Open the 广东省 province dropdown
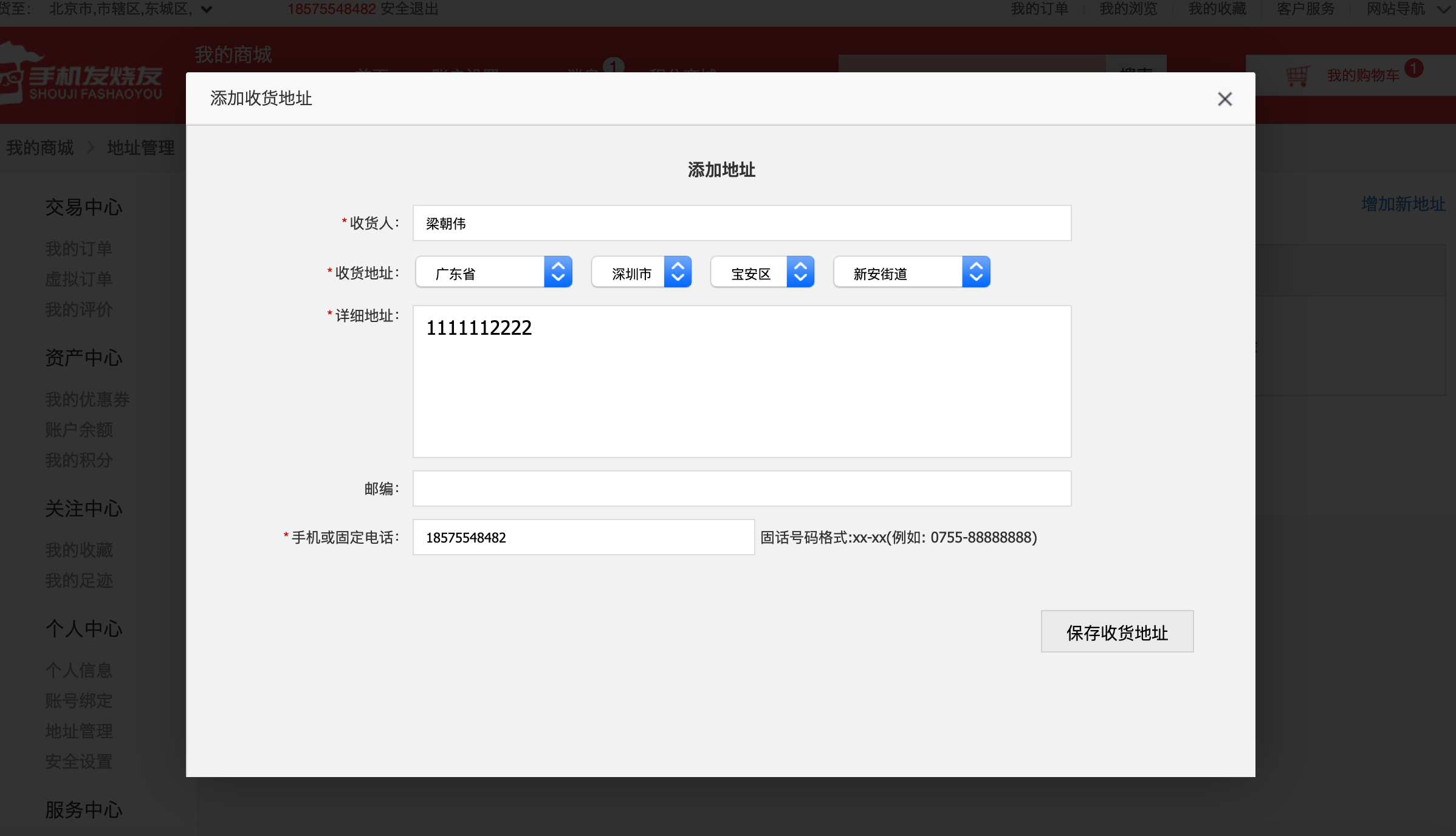This screenshot has height=836, width=1456. [494, 272]
